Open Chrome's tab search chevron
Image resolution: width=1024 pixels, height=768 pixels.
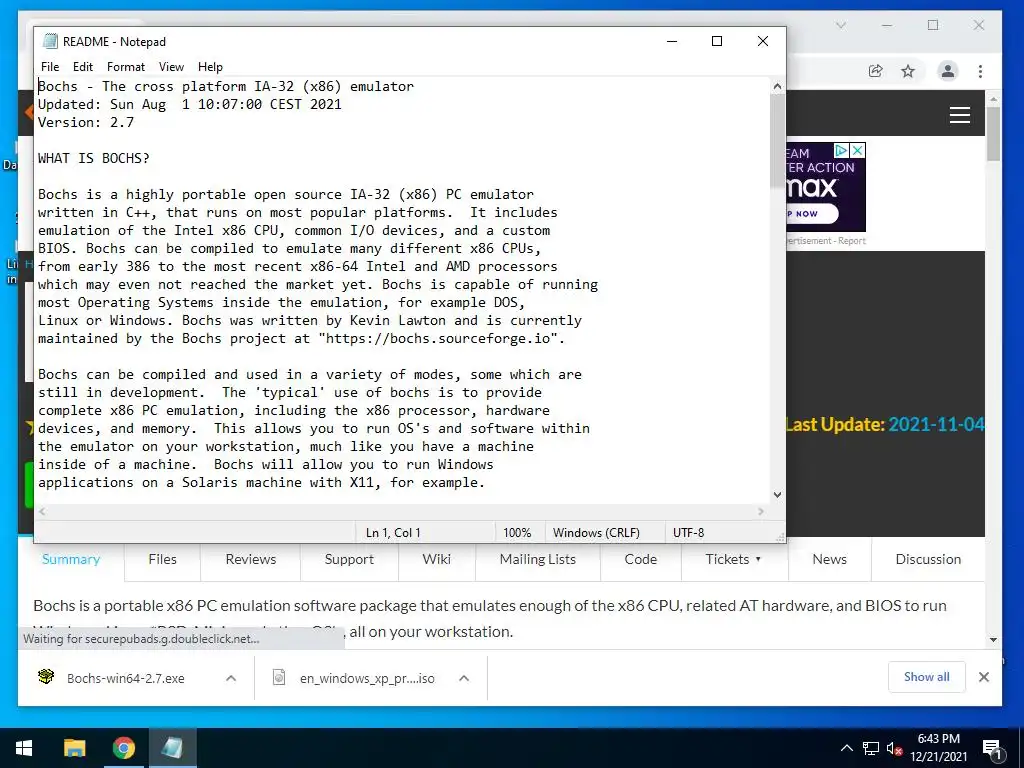pos(841,25)
